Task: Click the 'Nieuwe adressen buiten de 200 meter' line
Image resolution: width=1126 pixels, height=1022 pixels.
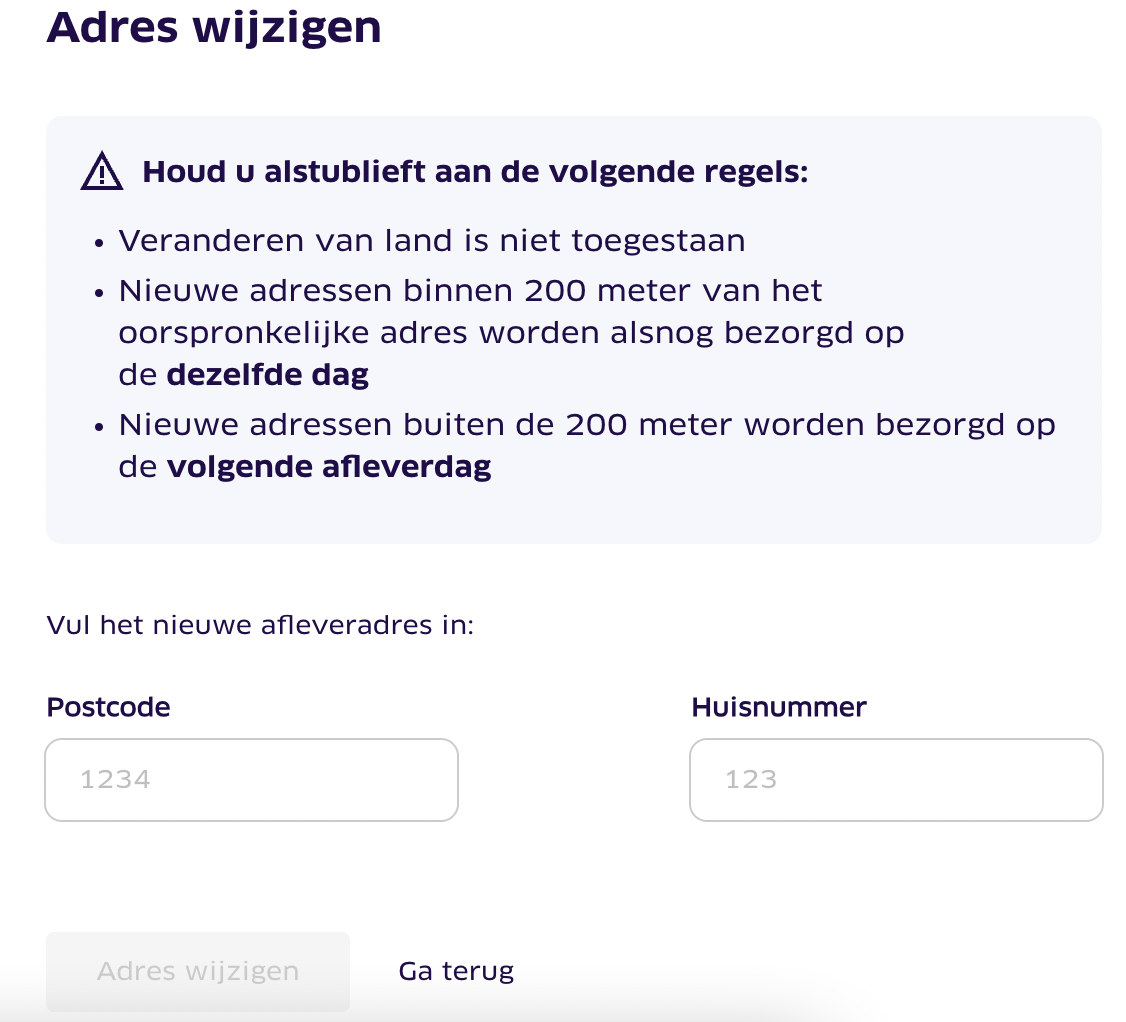Action: [x=587, y=424]
